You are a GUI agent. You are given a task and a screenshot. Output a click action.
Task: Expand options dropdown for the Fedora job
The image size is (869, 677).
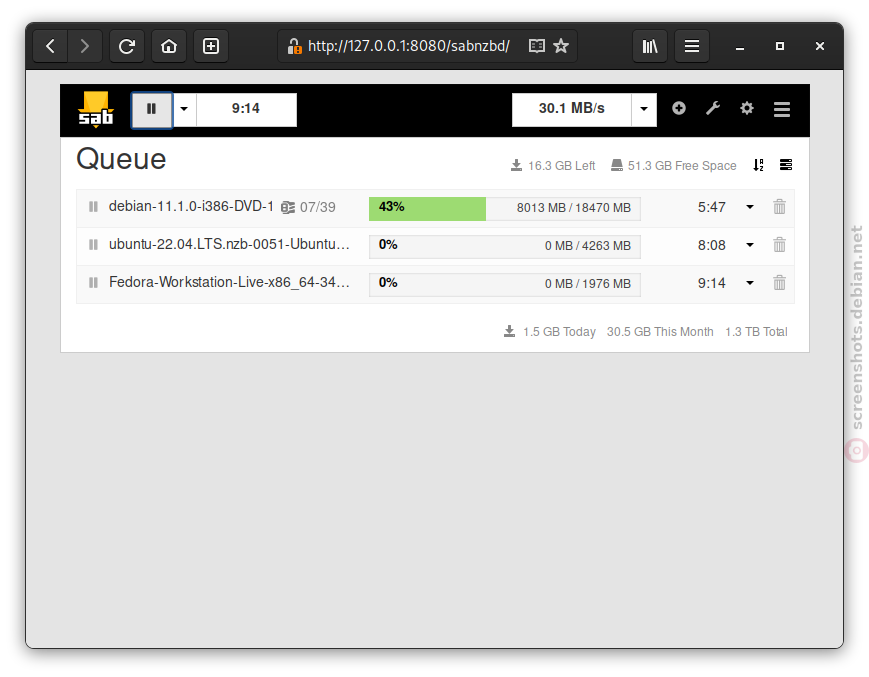(750, 283)
